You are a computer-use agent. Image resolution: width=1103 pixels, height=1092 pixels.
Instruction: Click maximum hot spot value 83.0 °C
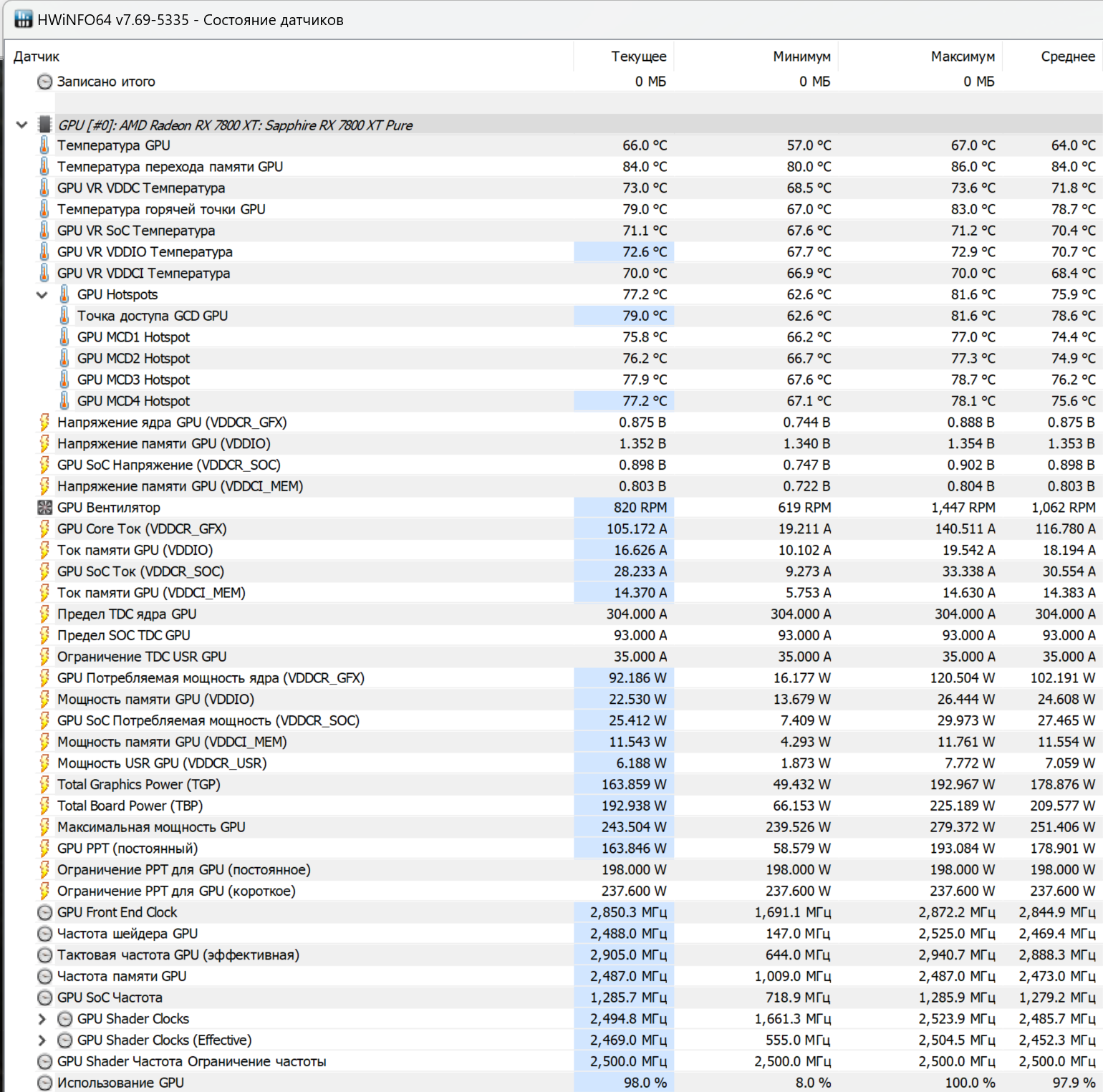click(x=973, y=209)
